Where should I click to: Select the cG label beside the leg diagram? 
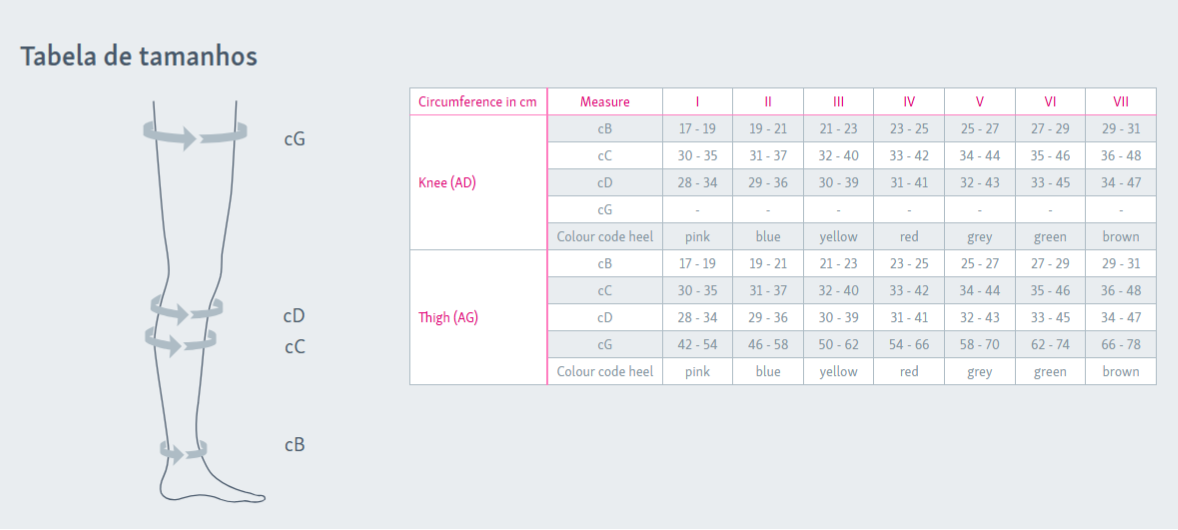tap(294, 139)
